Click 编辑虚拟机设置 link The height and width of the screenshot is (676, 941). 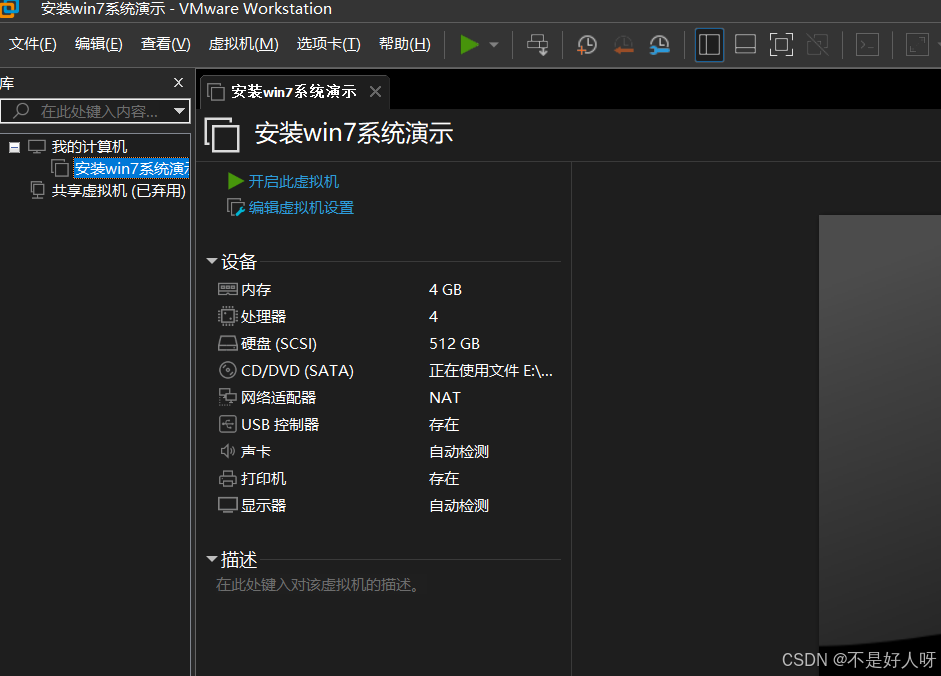pos(301,208)
